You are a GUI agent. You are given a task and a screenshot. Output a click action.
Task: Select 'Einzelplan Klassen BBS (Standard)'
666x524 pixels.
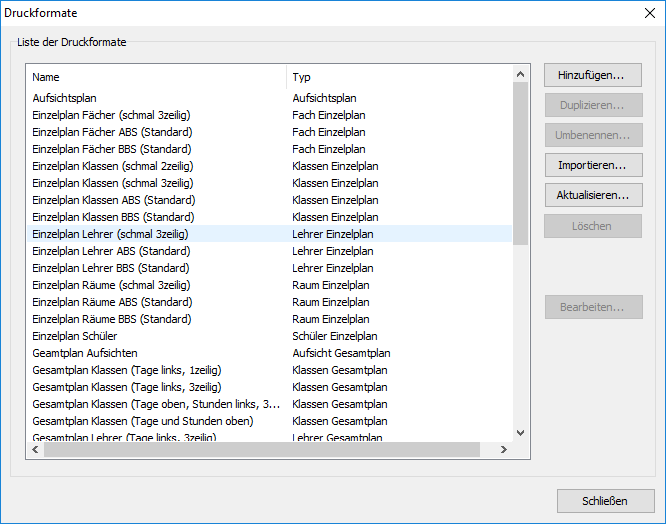(113, 217)
